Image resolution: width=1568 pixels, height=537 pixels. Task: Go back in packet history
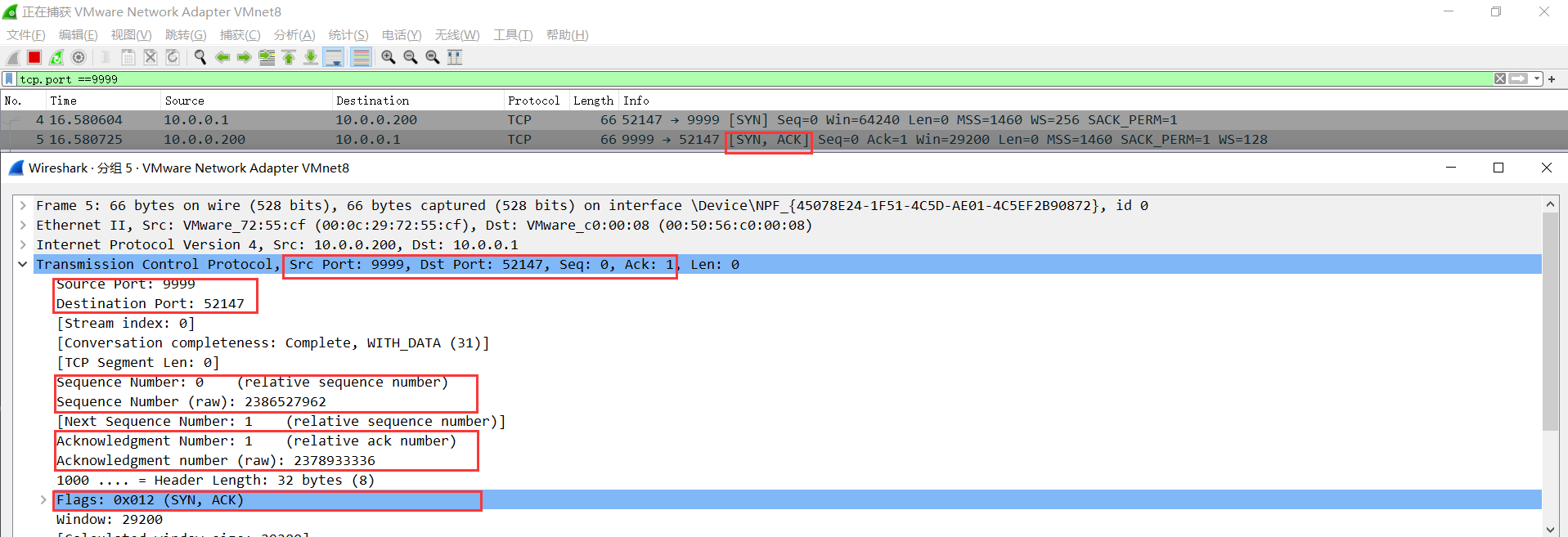coord(222,57)
